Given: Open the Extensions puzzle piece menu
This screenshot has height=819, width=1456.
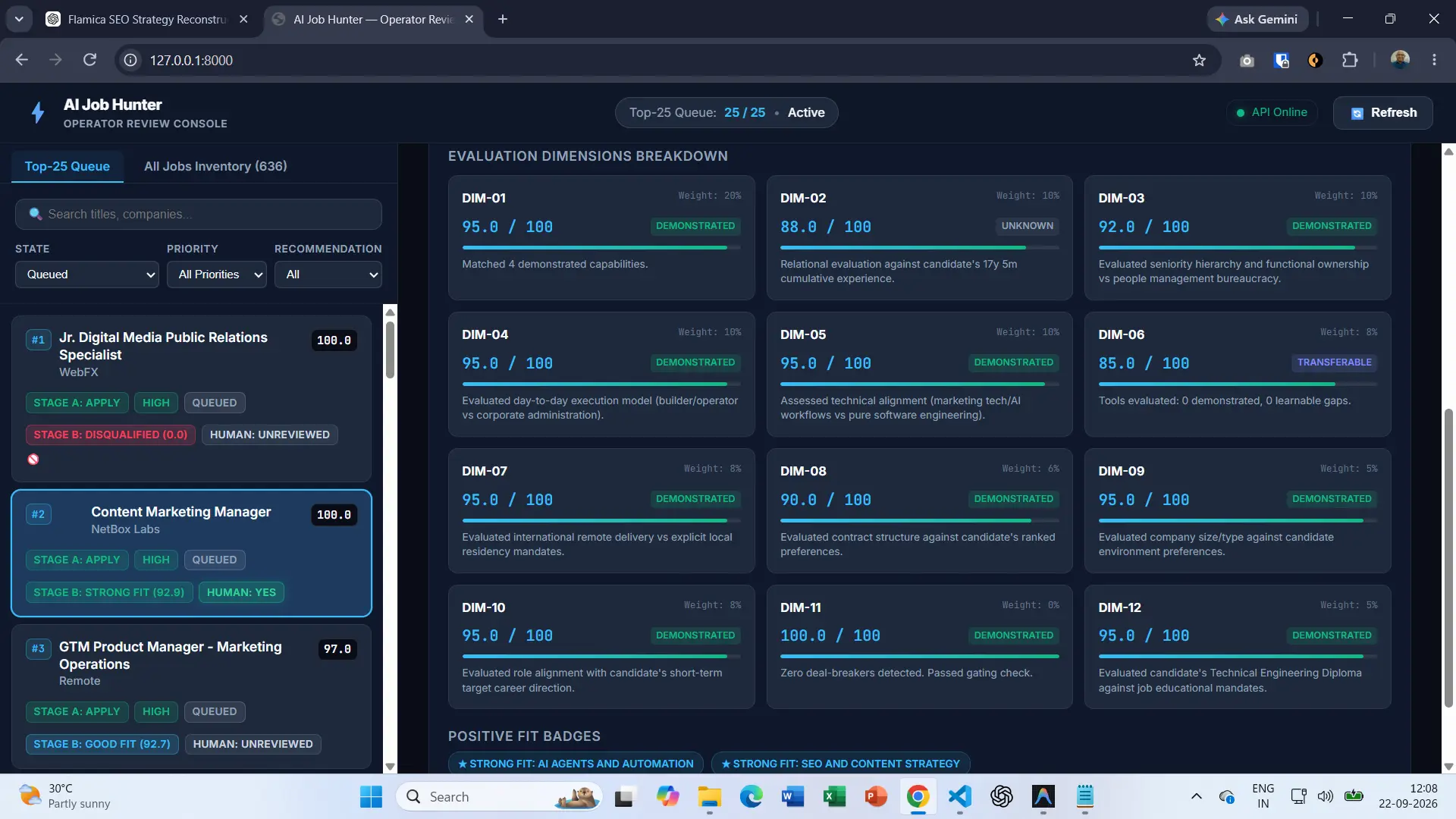Looking at the screenshot, I should coord(1350,60).
